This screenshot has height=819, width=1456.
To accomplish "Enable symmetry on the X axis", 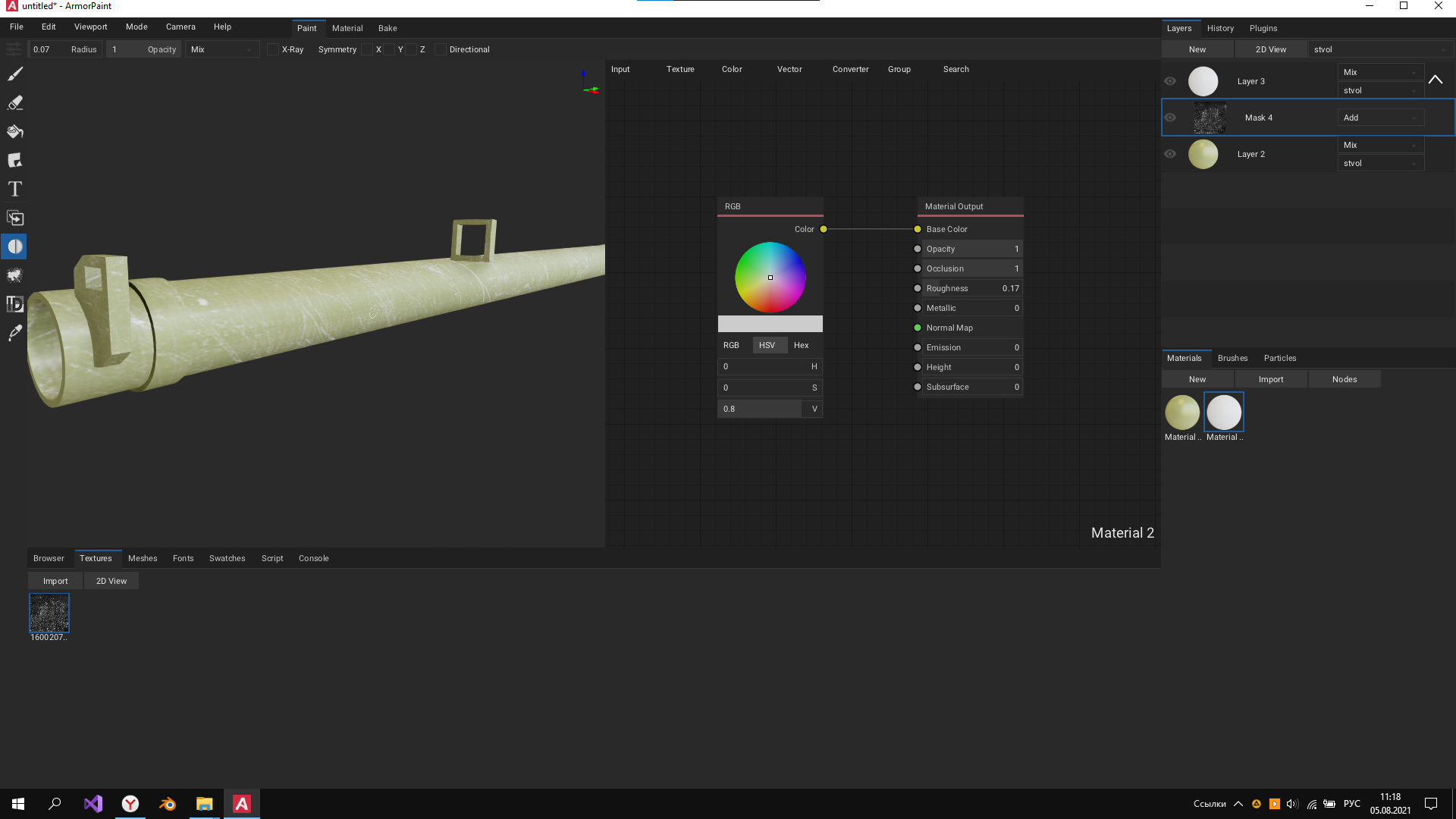I will [367, 49].
